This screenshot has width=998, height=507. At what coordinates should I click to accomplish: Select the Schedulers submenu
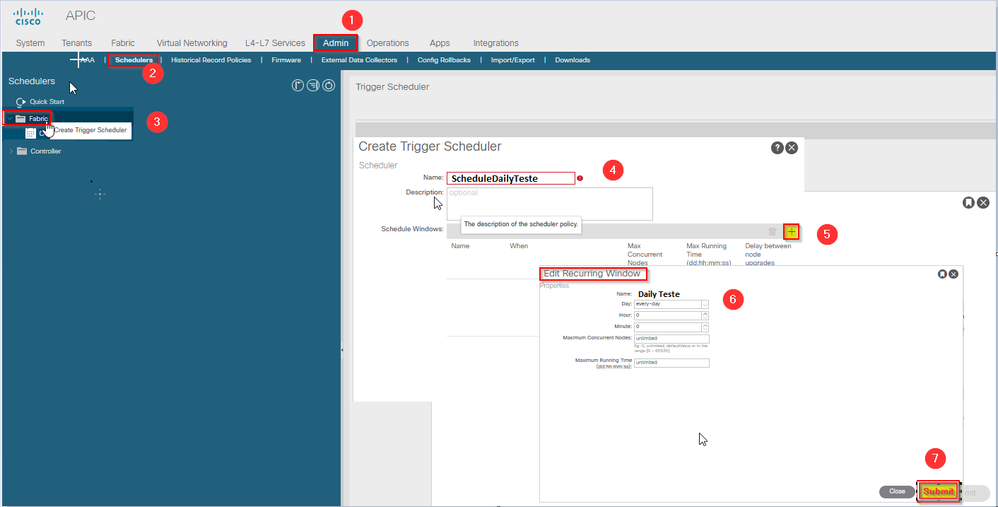coord(134,60)
